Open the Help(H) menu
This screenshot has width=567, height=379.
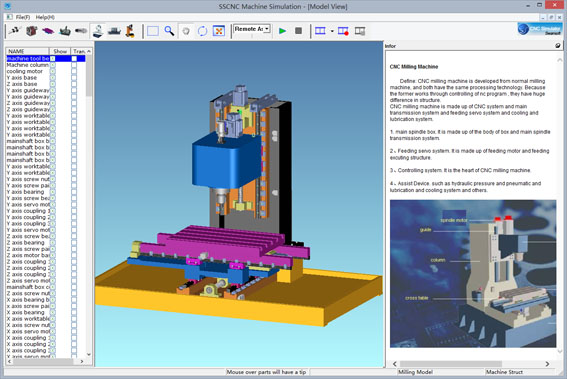coord(45,17)
